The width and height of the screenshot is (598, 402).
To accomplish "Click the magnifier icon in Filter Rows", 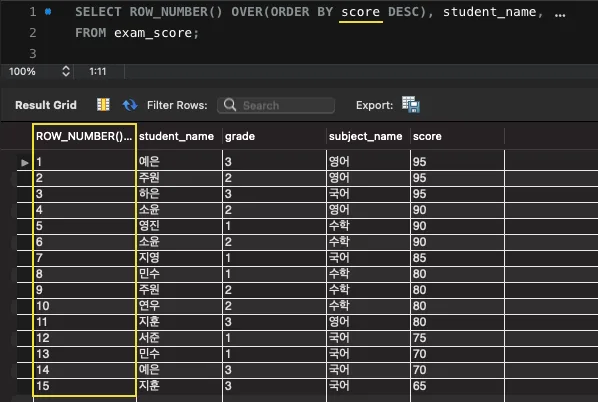I will point(230,105).
